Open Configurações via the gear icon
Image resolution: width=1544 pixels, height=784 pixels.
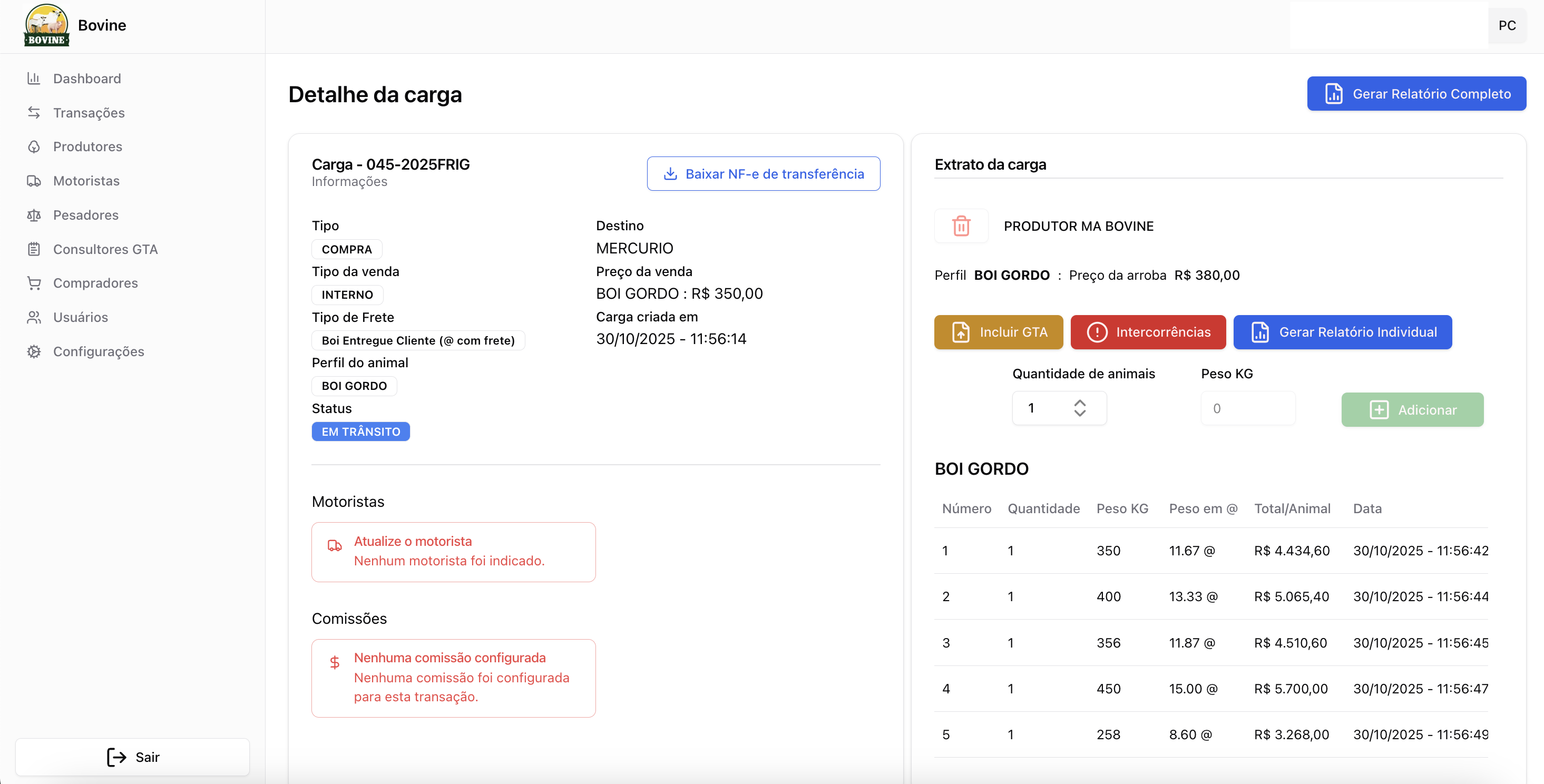tap(34, 352)
